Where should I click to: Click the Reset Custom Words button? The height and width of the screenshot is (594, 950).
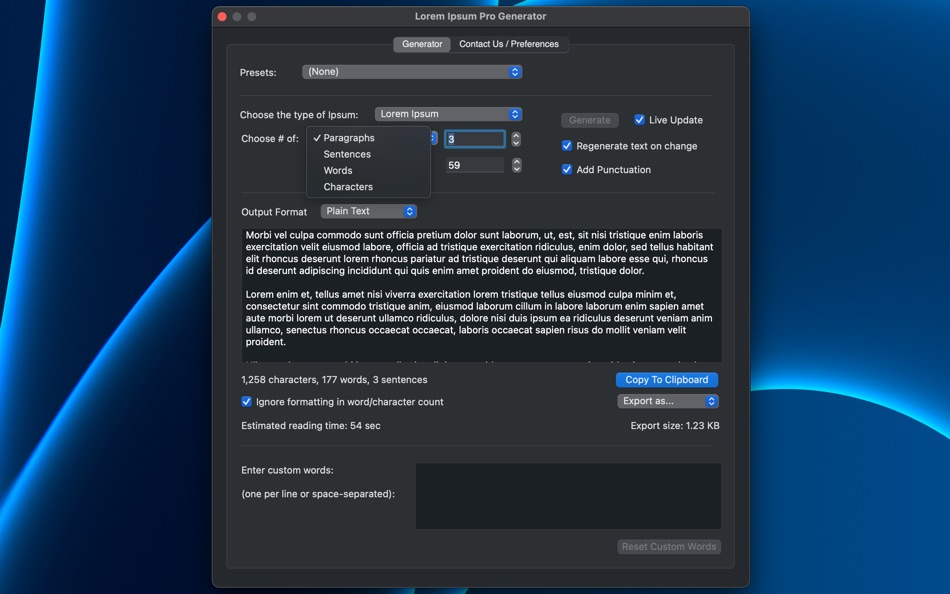click(668, 546)
